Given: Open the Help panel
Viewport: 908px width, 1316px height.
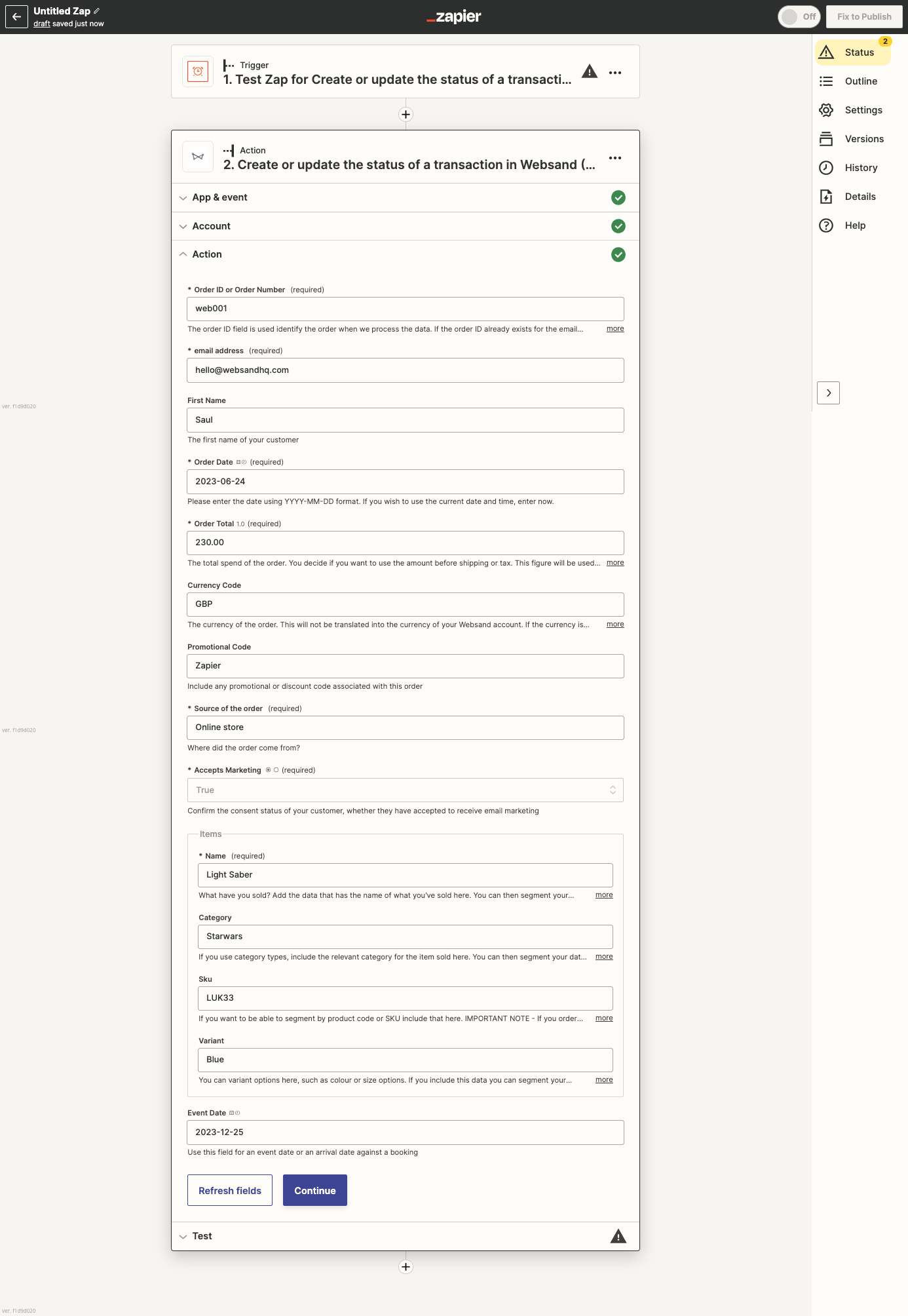Looking at the screenshot, I should pos(853,225).
